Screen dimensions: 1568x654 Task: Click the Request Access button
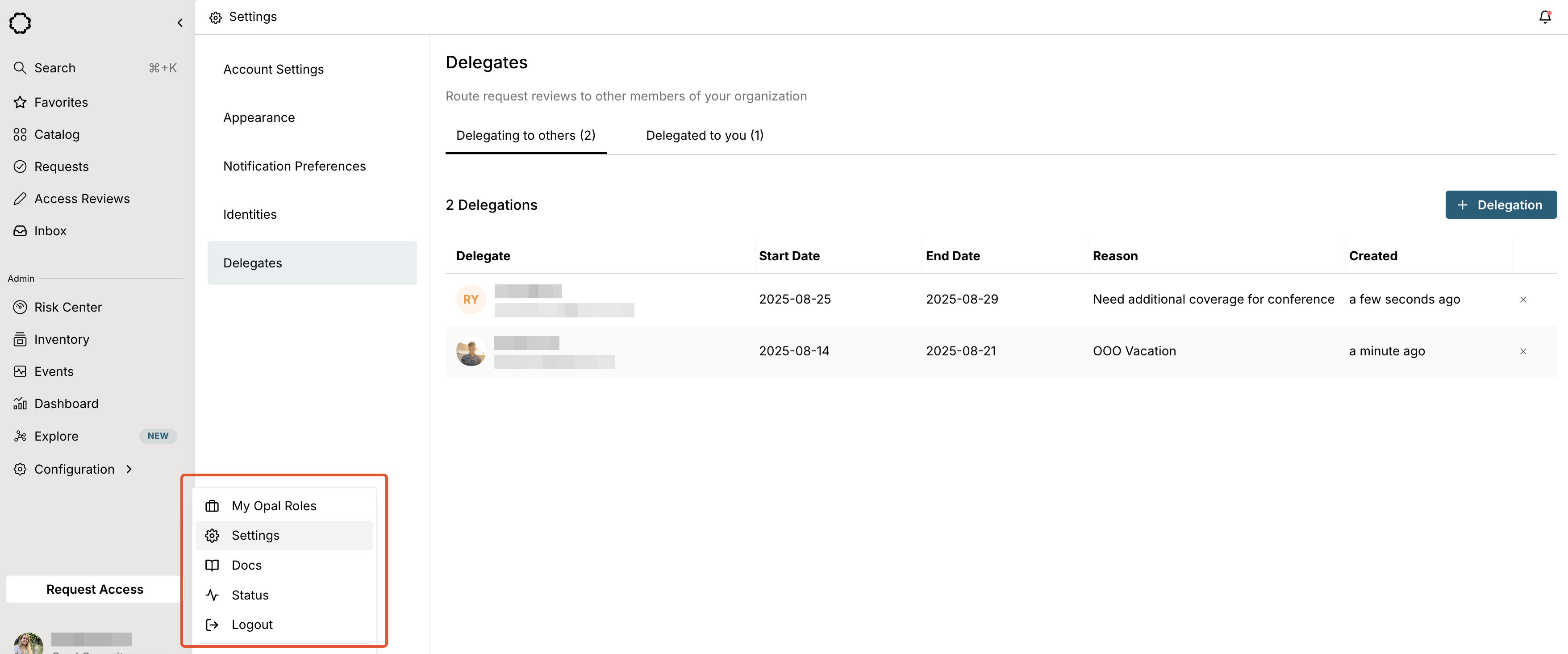94,589
